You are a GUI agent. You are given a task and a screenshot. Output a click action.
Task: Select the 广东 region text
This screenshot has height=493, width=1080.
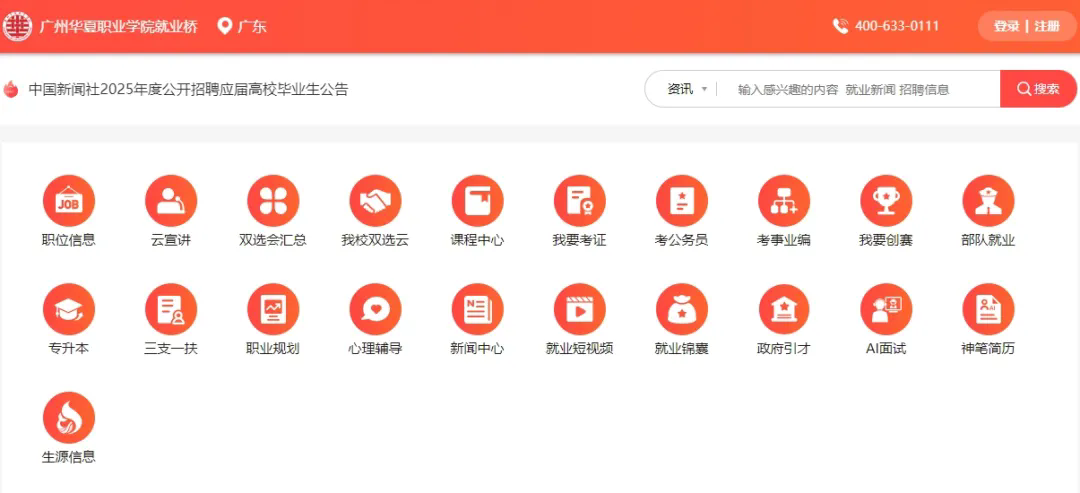point(252,27)
